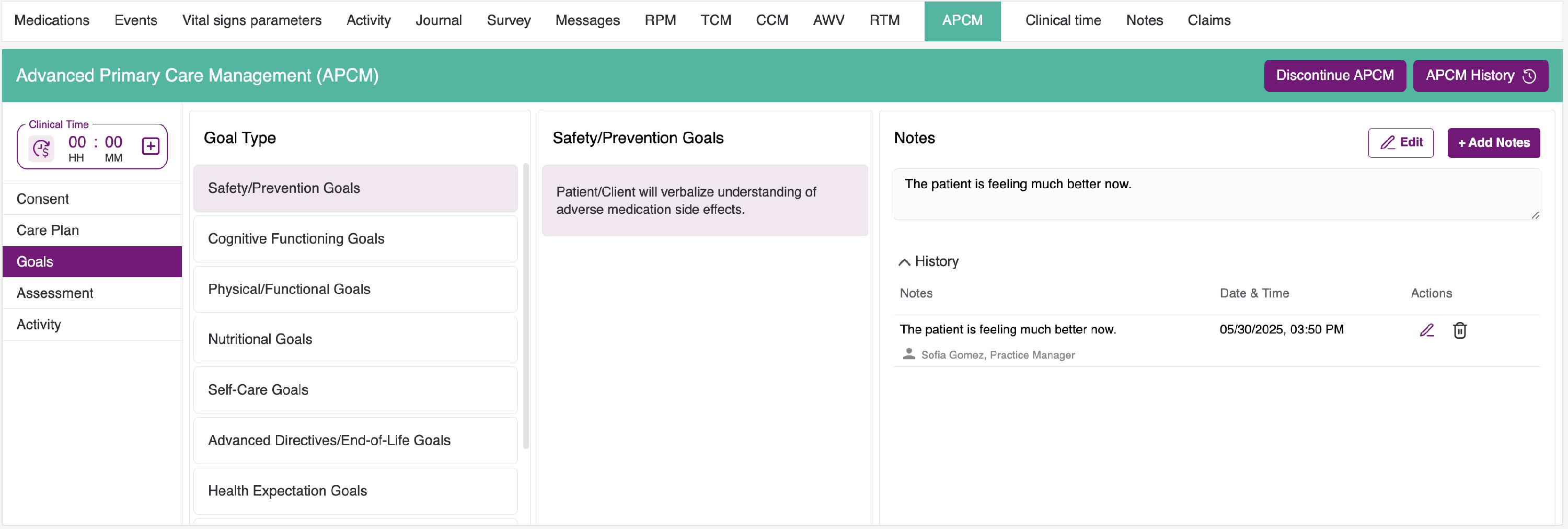Click the pencil icon in history row
The image size is (1568, 529).
point(1427,330)
